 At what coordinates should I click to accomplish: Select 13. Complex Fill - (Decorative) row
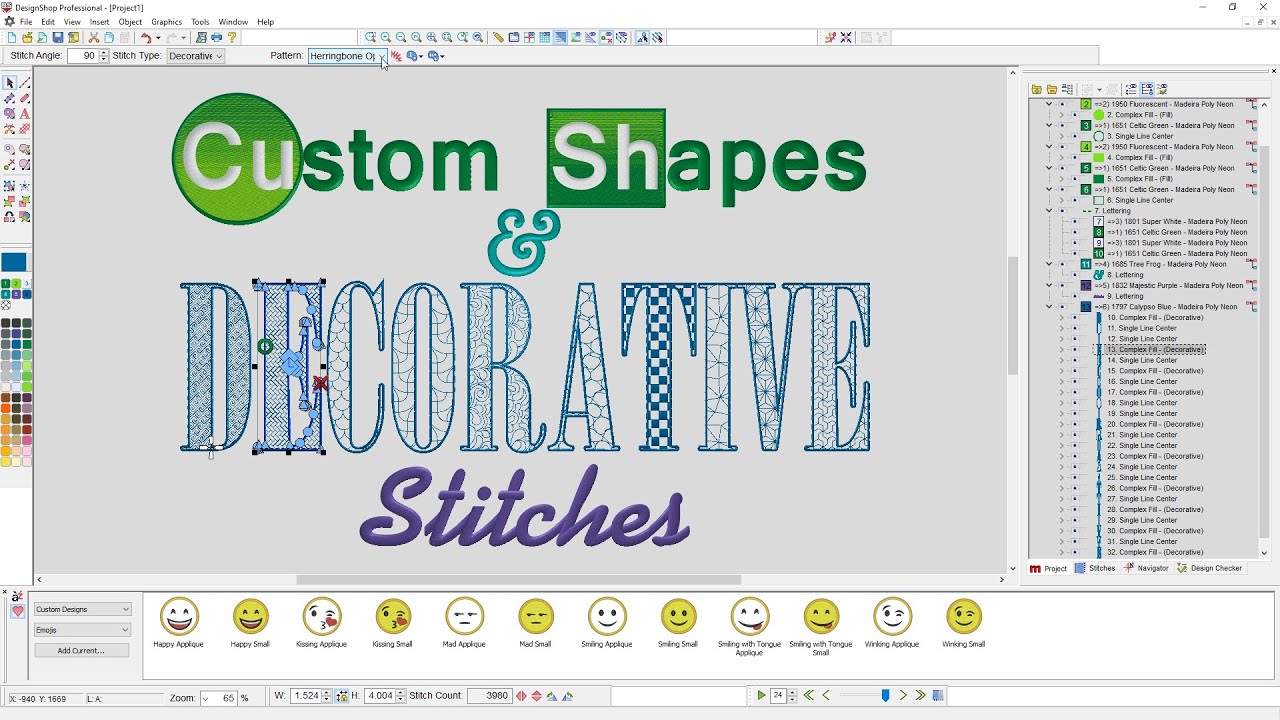pos(1154,350)
